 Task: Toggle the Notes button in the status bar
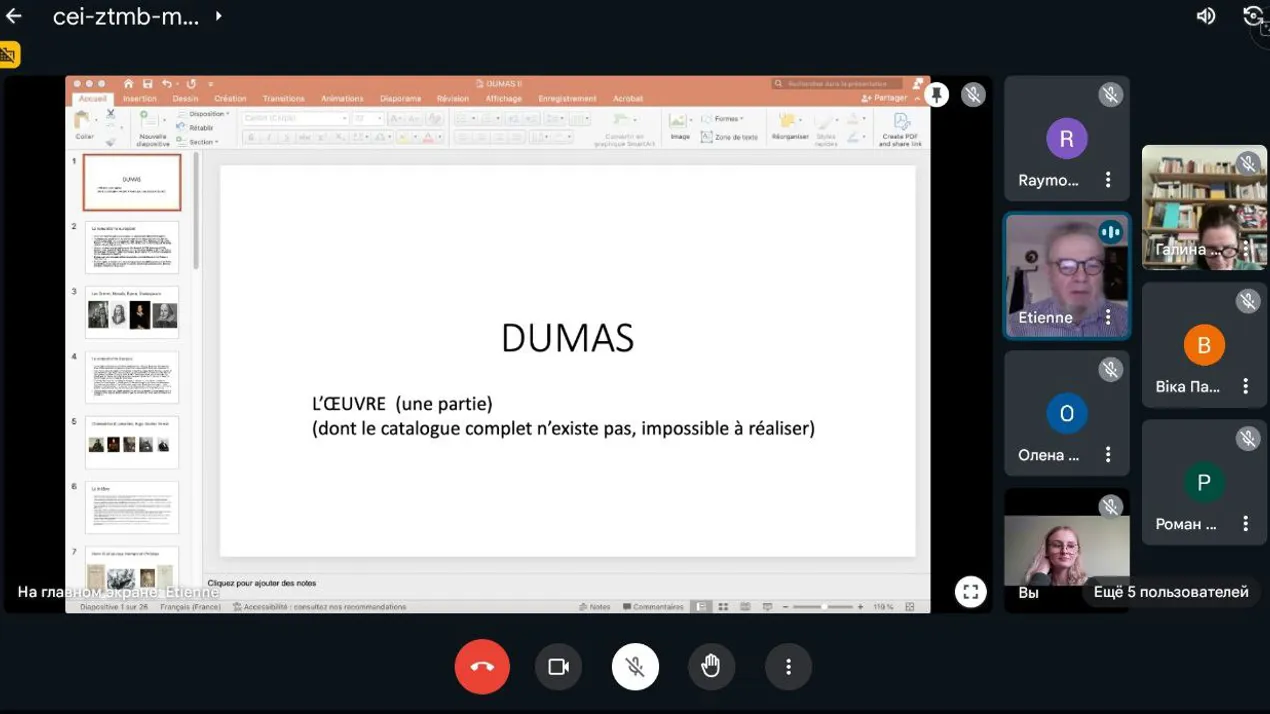coord(595,607)
